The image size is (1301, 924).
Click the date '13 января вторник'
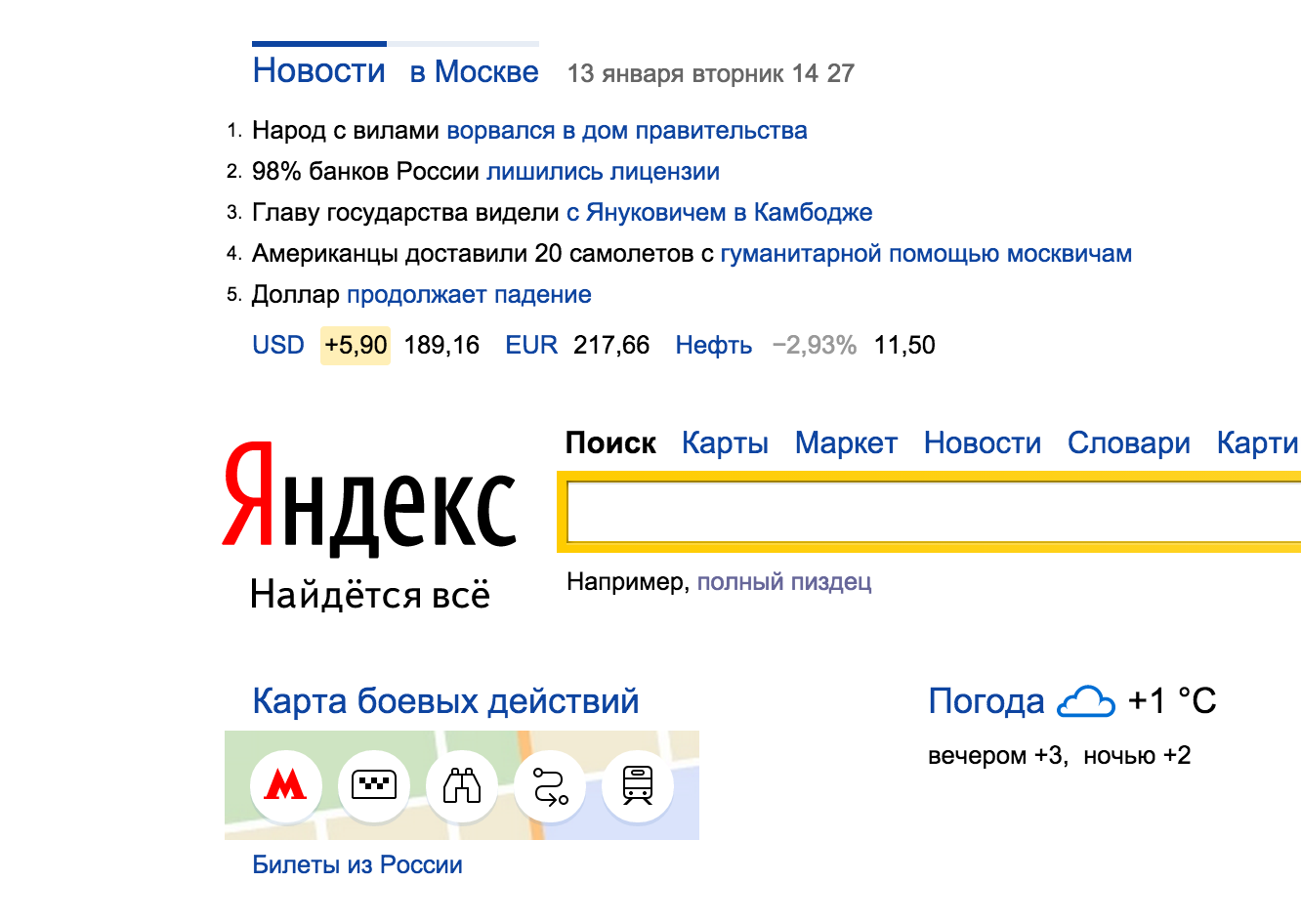click(676, 73)
